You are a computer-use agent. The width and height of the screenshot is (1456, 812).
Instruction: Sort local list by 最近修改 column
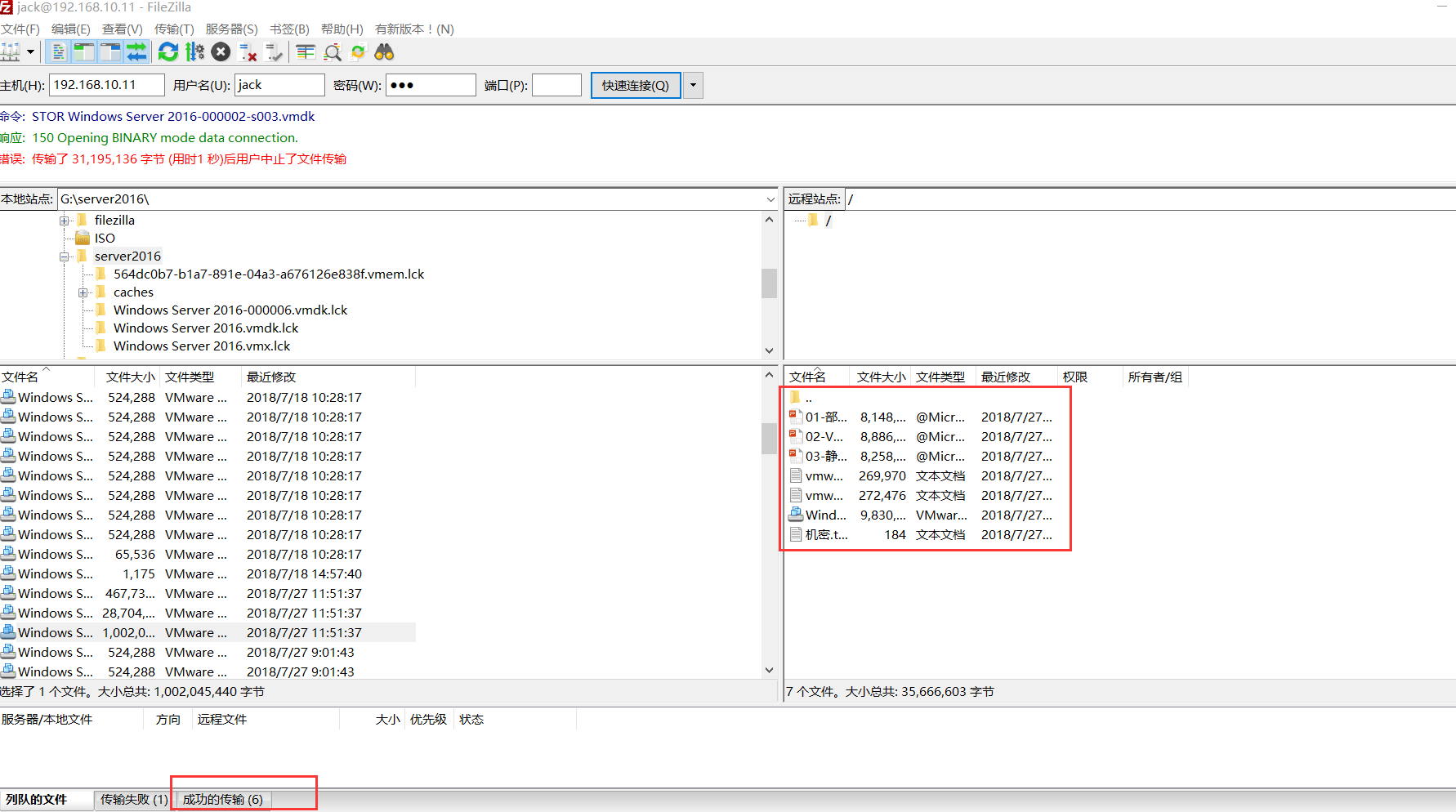click(x=328, y=377)
